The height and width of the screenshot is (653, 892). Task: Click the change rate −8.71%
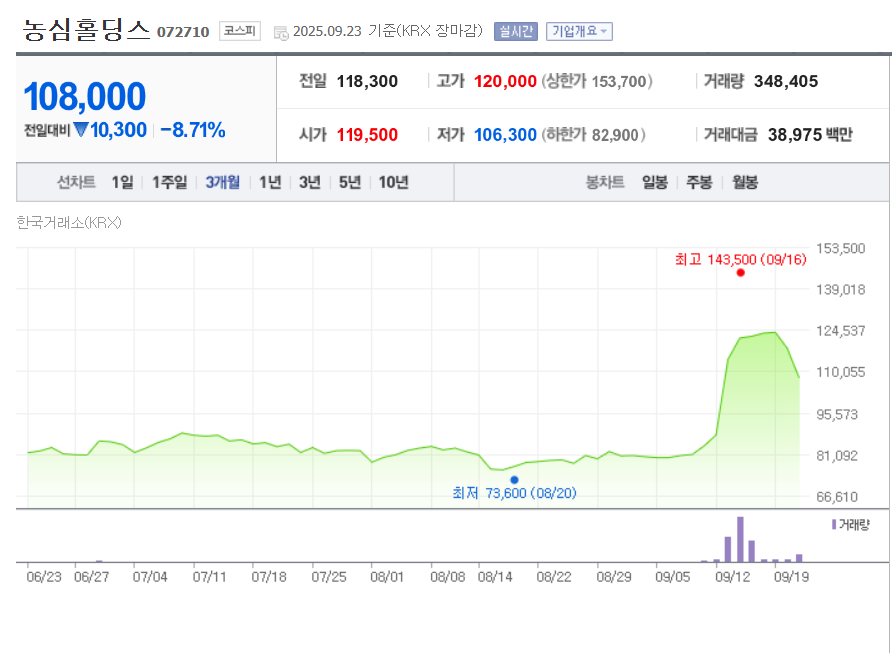193,130
